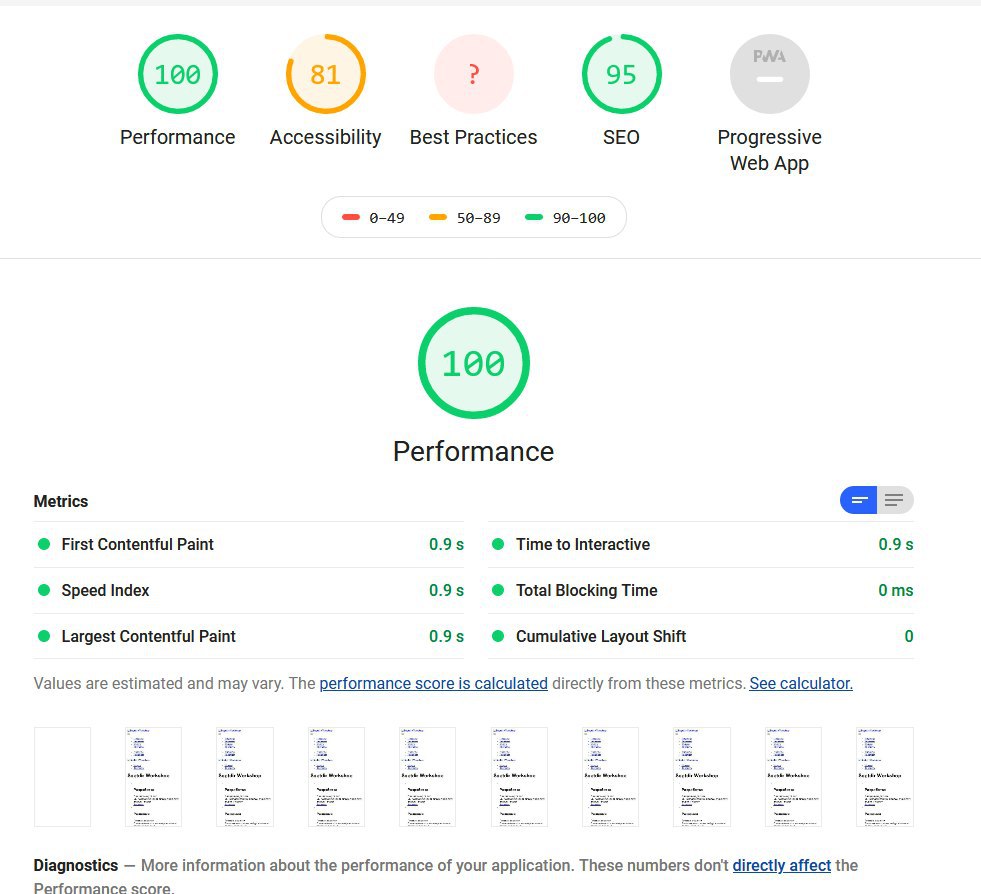Image resolution: width=981 pixels, height=894 pixels.
Task: Click the last filmstrip thumbnail
Action: (x=885, y=777)
